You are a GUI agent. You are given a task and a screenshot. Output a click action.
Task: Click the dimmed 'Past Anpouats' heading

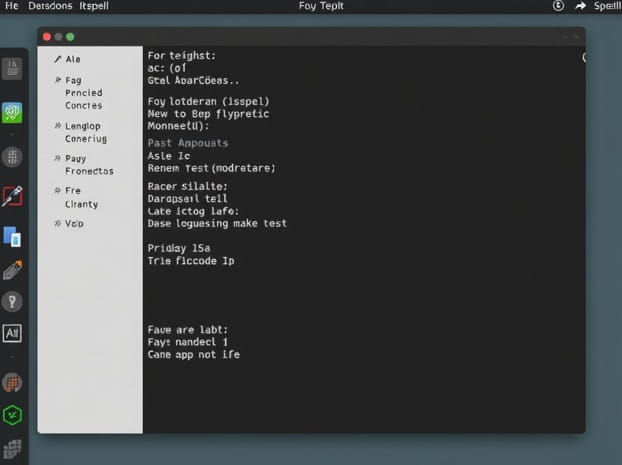pos(188,143)
